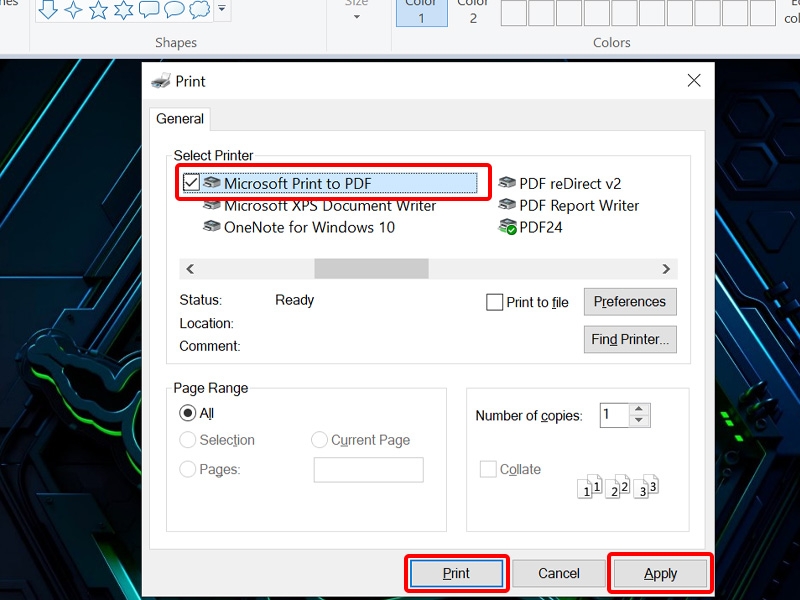
Task: Switch to the General tab
Action: pyautogui.click(x=180, y=119)
